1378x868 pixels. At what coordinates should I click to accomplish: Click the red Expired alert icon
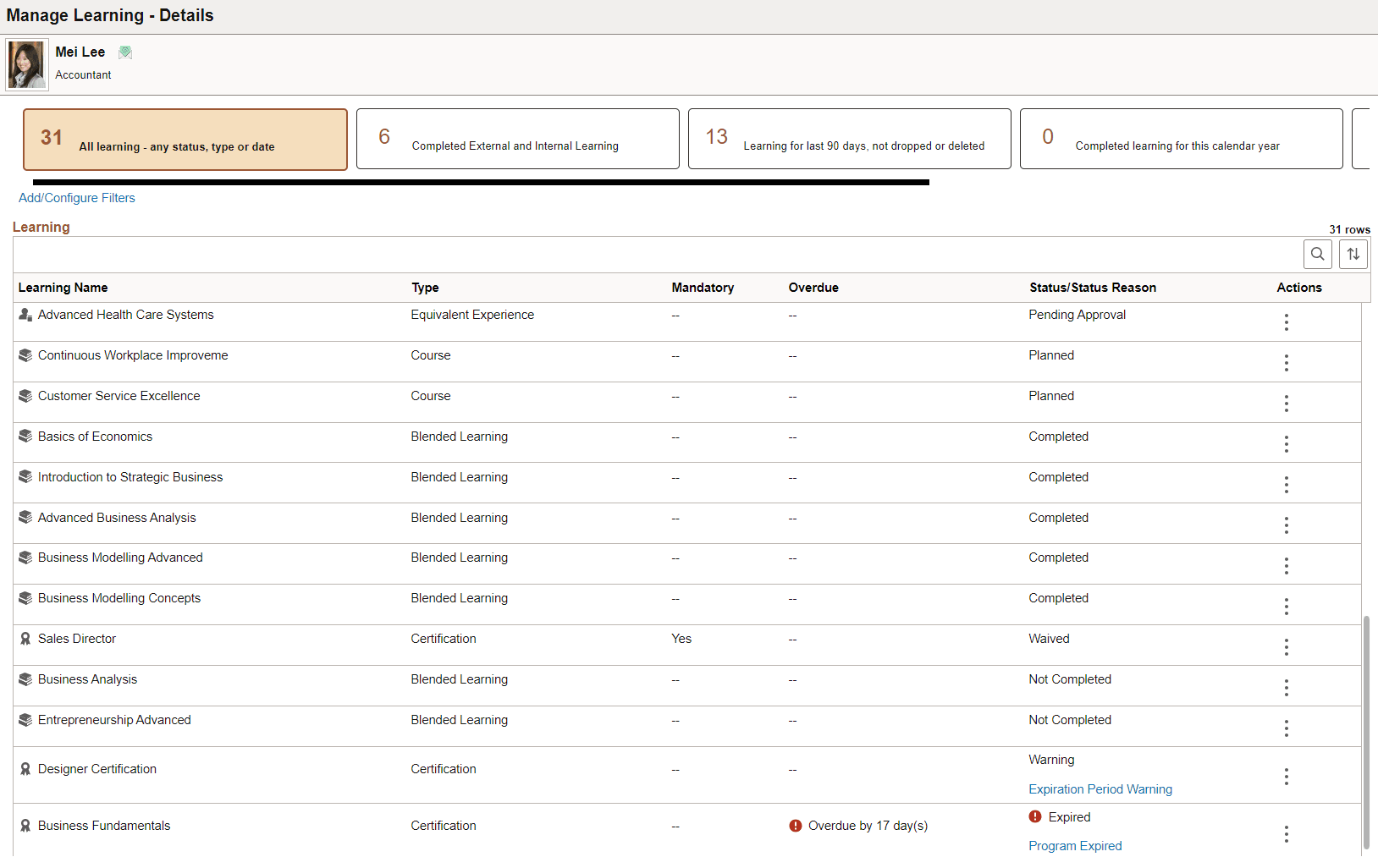tap(1033, 816)
